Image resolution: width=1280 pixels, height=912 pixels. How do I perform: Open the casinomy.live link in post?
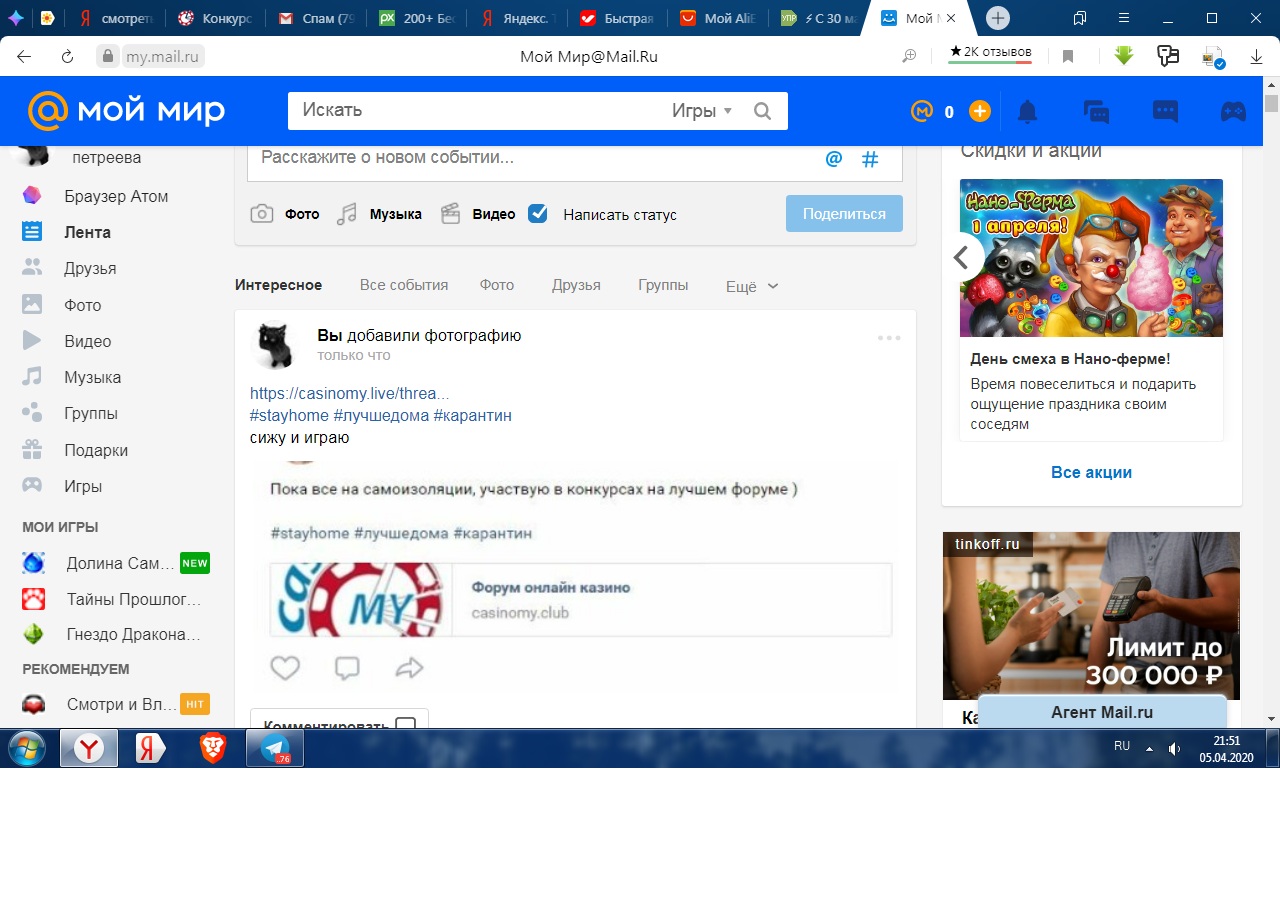tap(350, 393)
